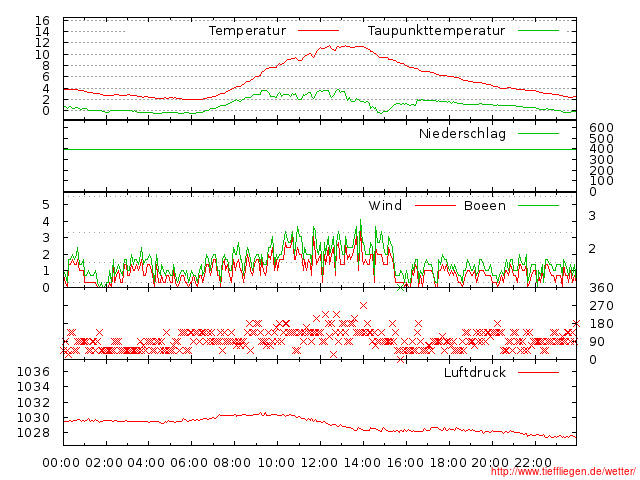Select the 08:00 time axis label
This screenshot has width=640, height=480.
[232, 463]
